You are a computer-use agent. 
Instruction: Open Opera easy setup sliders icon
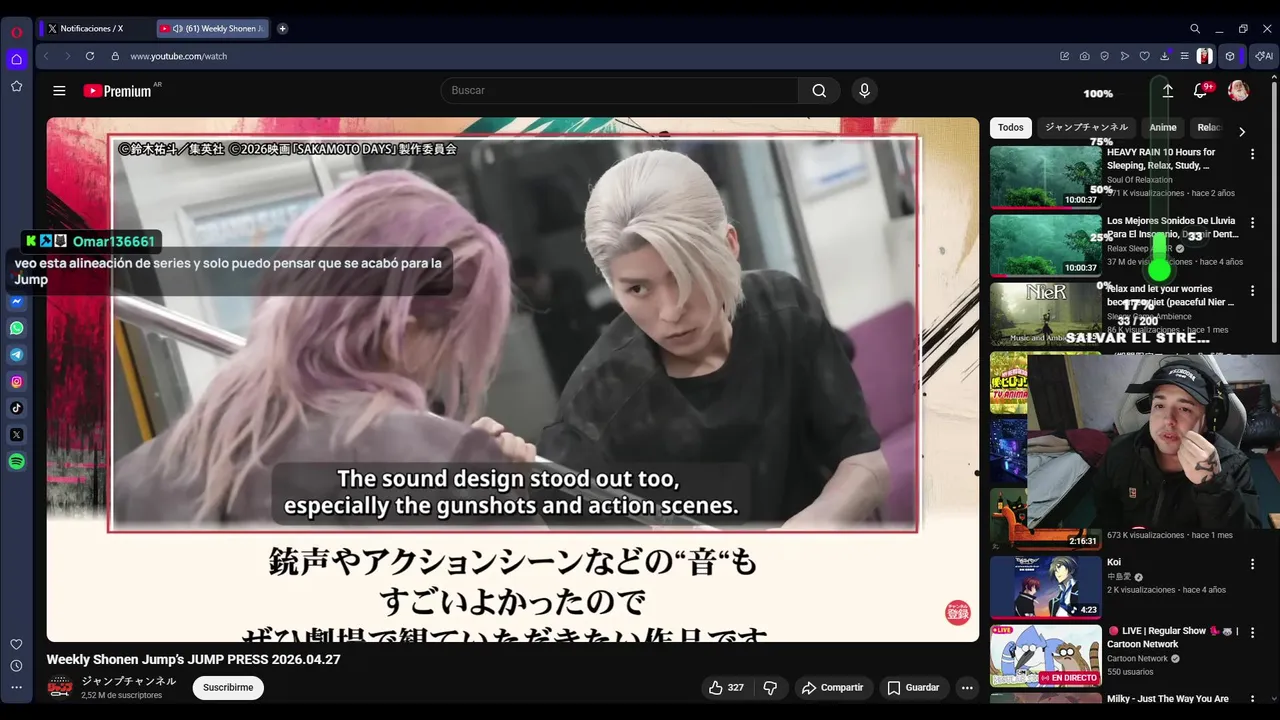pos(1184,56)
